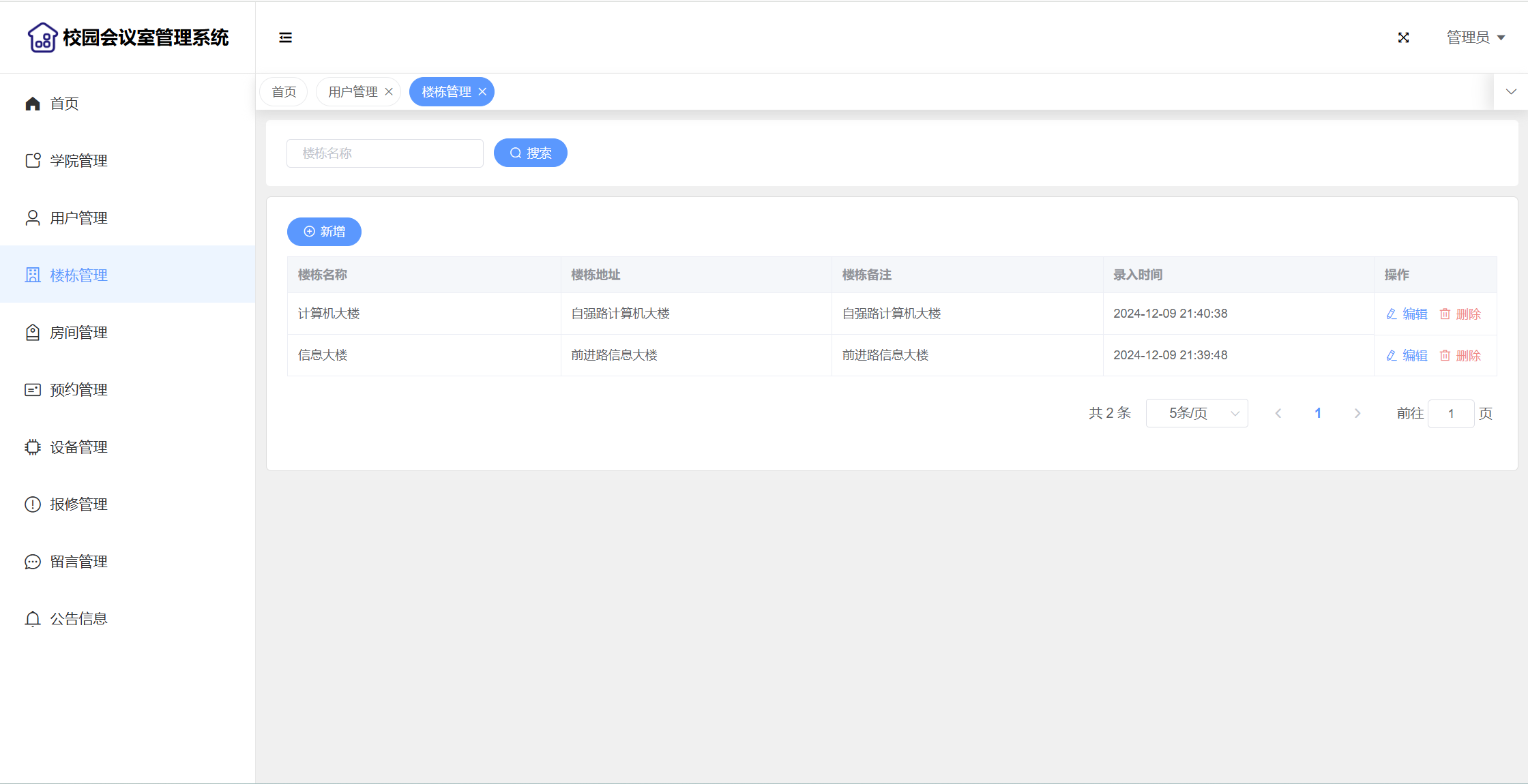The image size is (1528, 784).
Task: Open 房间管理 in the sidebar
Action: (x=78, y=333)
